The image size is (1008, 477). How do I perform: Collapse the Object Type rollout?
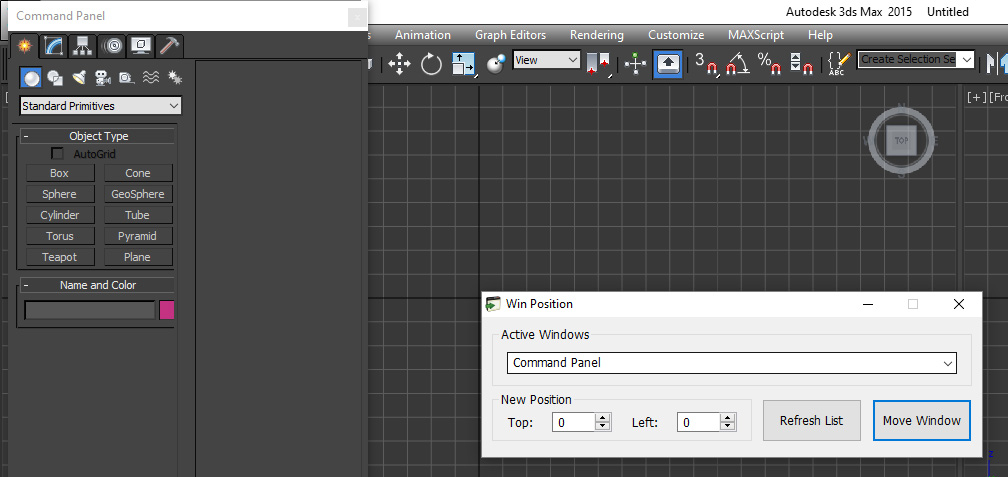pyautogui.click(x=26, y=136)
